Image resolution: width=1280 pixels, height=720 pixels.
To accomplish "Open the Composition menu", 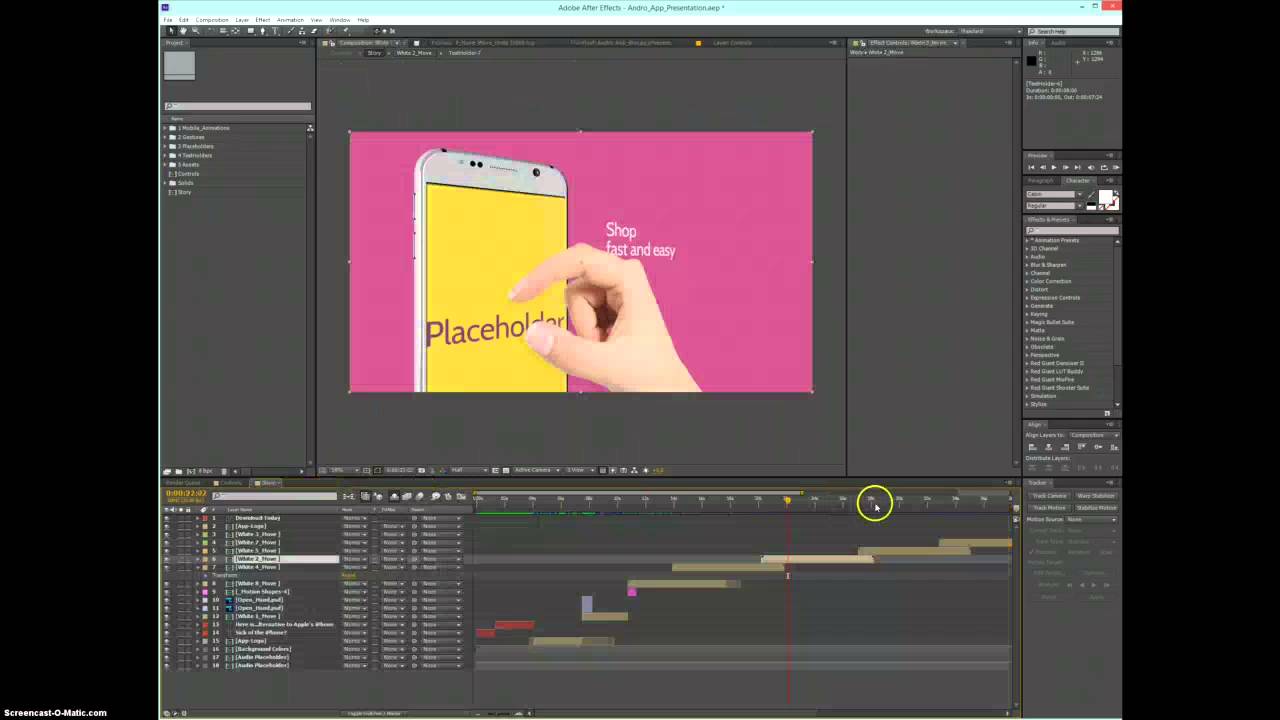I will coord(212,20).
